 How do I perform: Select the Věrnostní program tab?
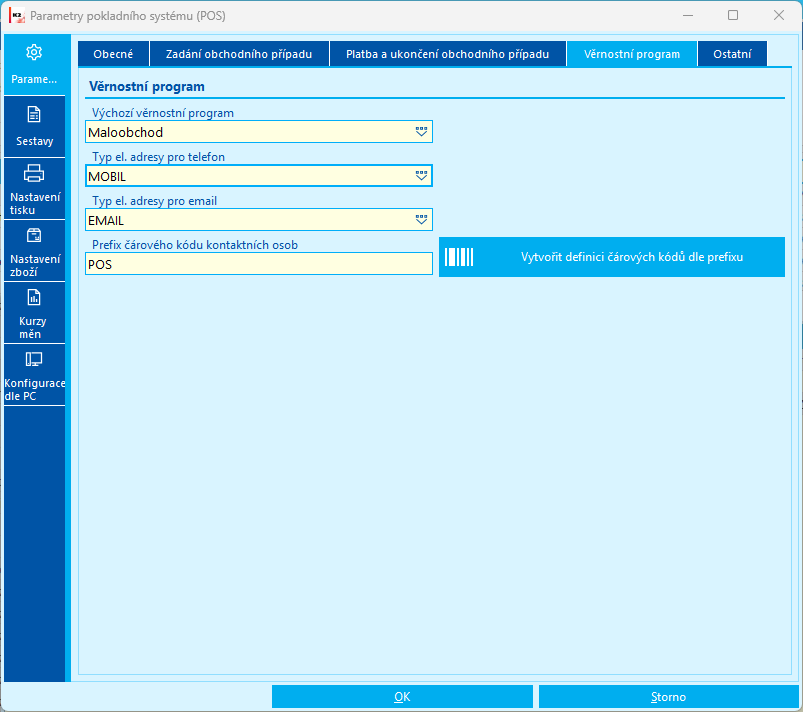click(x=632, y=54)
